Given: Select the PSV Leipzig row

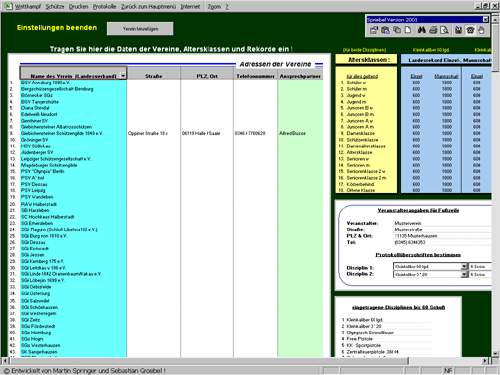Looking at the screenshot, I should 73,190.
